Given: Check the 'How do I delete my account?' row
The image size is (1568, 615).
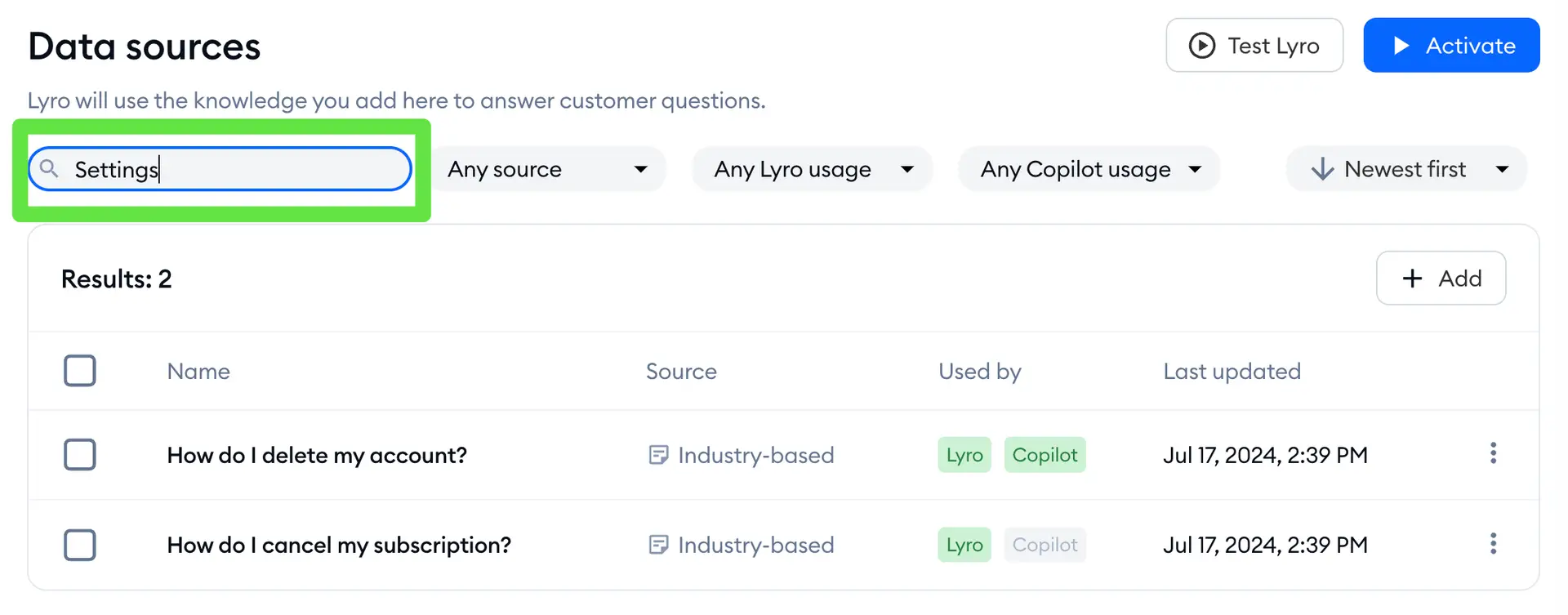Looking at the screenshot, I should pos(80,455).
